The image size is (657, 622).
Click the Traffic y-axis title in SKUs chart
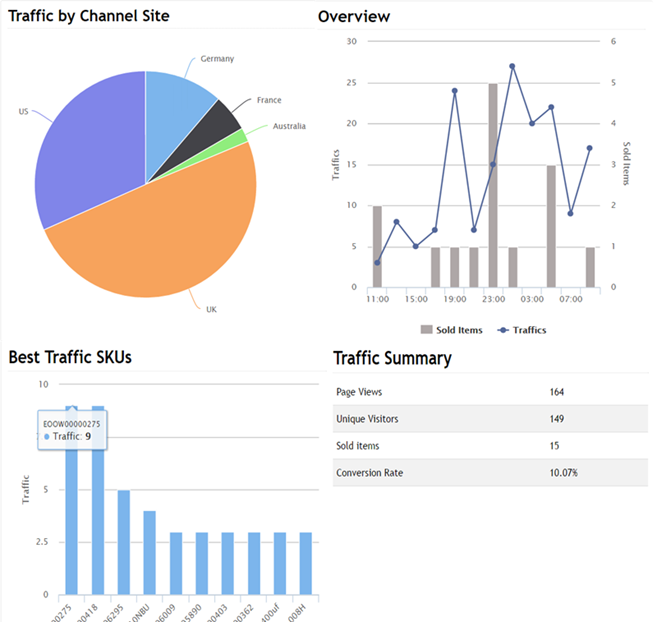coord(26,489)
